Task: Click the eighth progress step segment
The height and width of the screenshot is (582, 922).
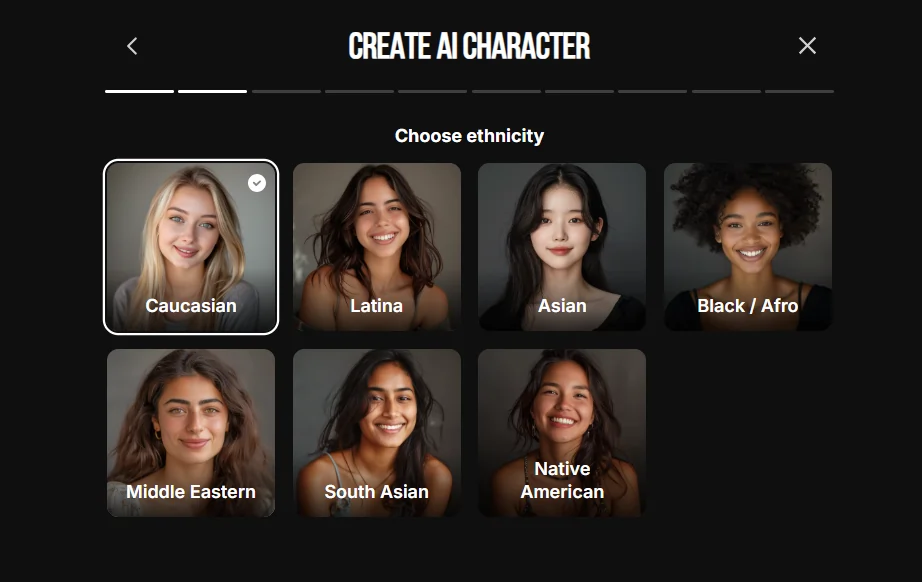Action: point(652,91)
